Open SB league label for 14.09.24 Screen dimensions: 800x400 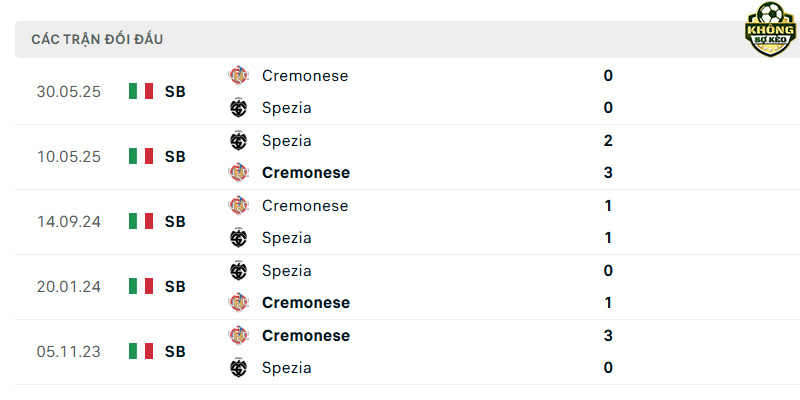tap(175, 221)
